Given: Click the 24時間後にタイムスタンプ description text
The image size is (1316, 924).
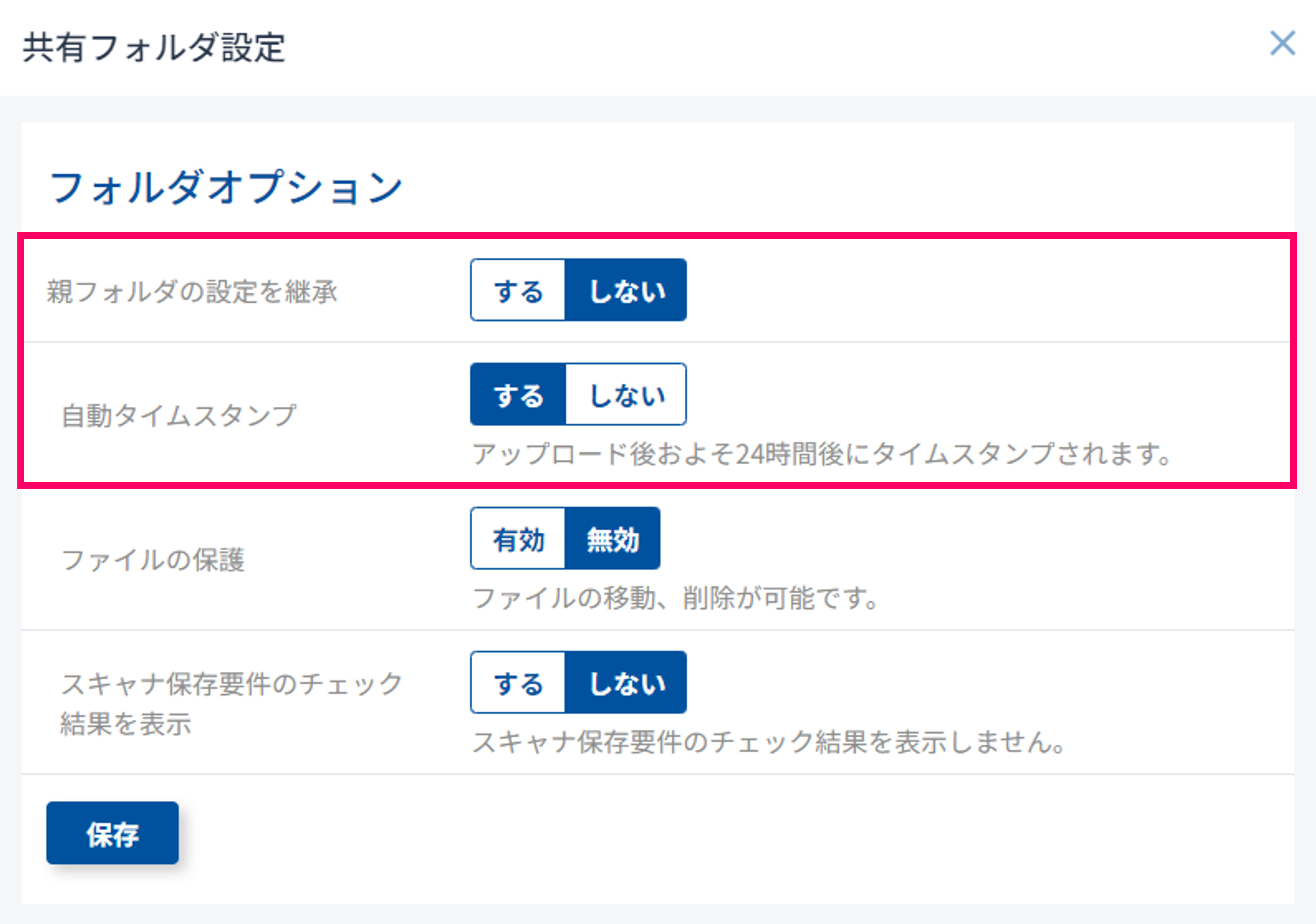Looking at the screenshot, I should click(821, 455).
